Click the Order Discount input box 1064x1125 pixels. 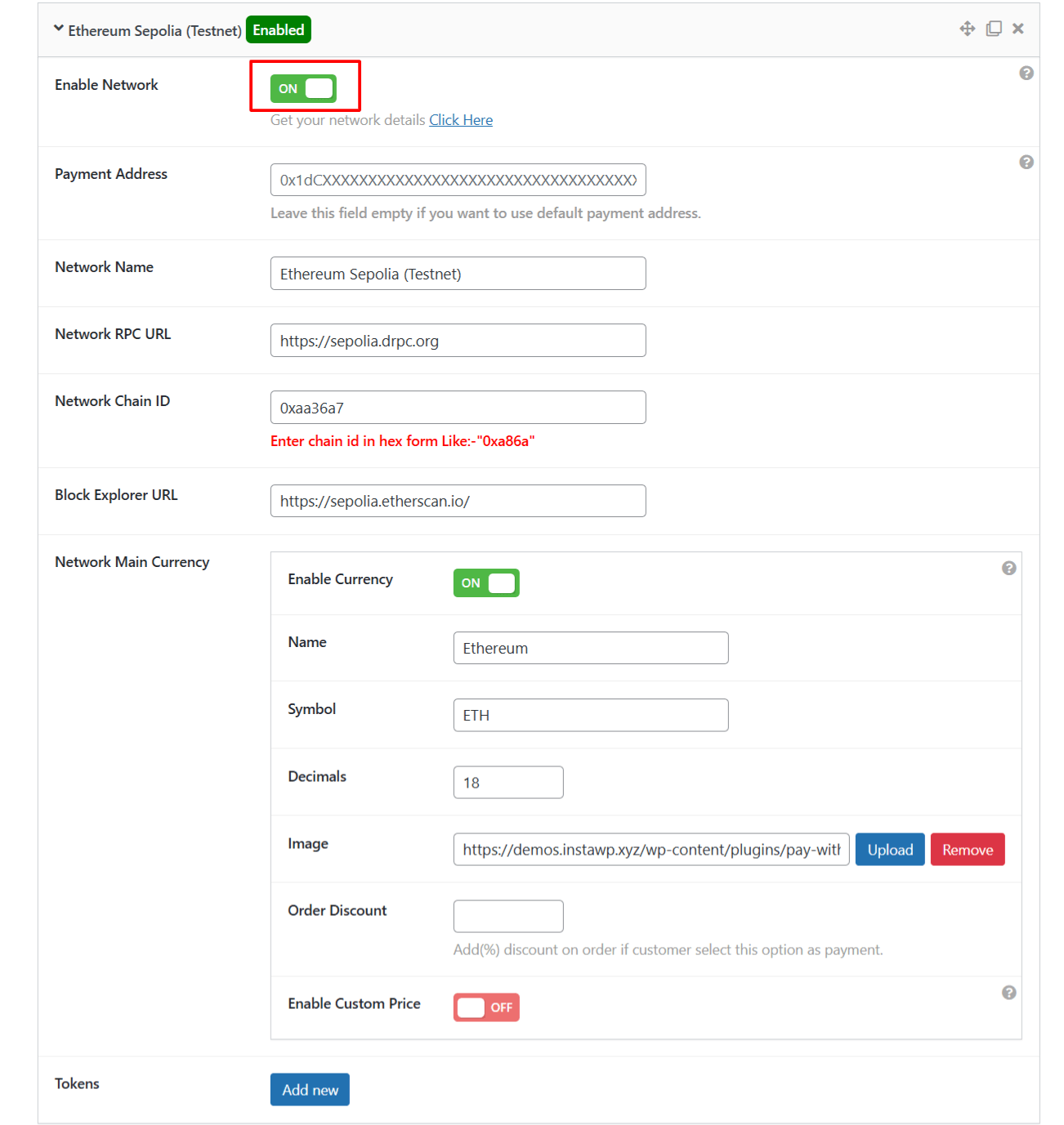[x=507, y=916]
